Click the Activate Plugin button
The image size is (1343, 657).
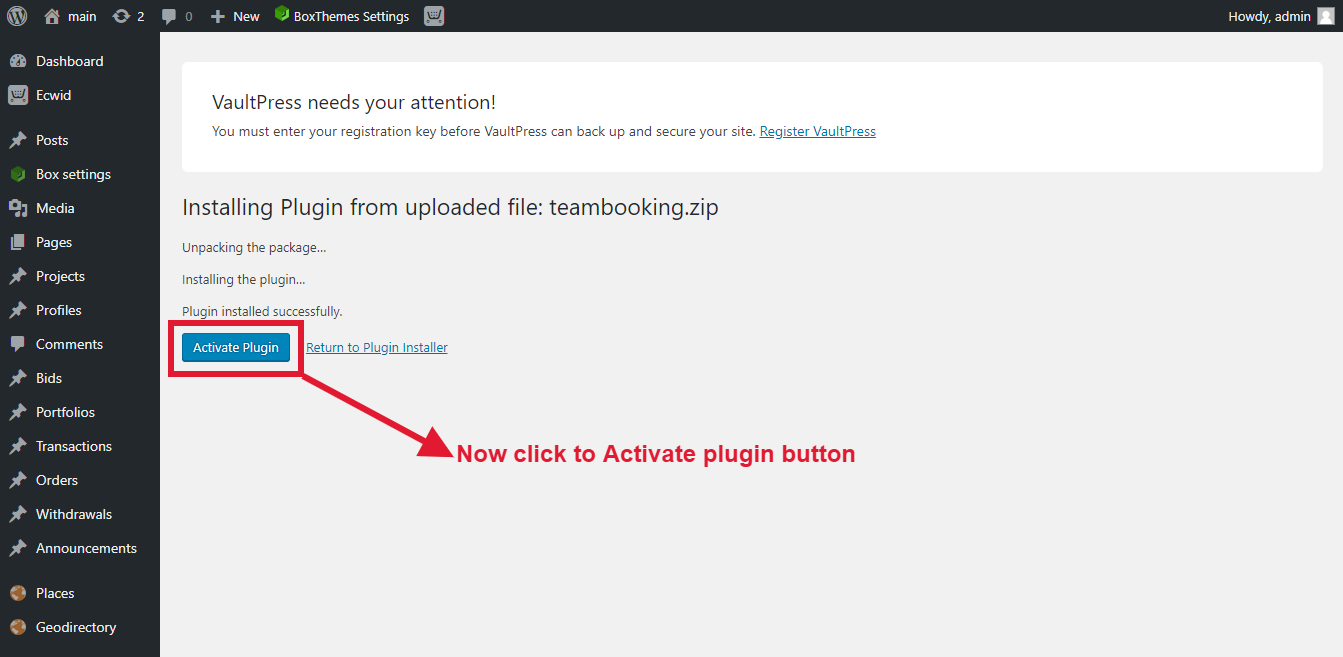236,347
